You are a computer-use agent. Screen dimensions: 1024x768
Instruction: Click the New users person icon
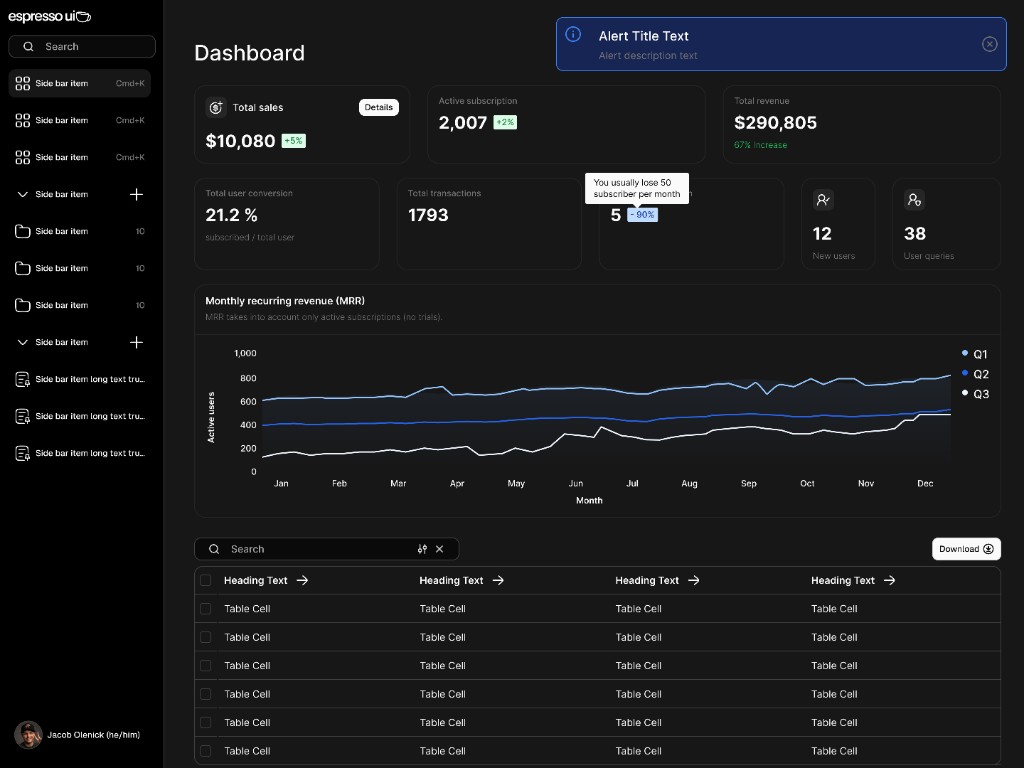[x=823, y=200]
